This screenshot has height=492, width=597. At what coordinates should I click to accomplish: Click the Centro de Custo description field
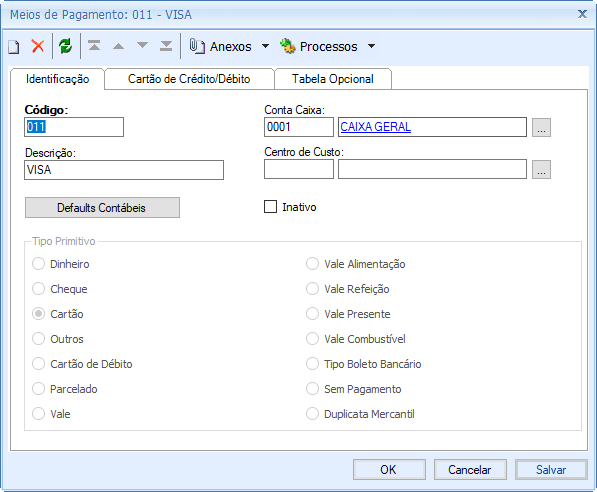(x=432, y=169)
